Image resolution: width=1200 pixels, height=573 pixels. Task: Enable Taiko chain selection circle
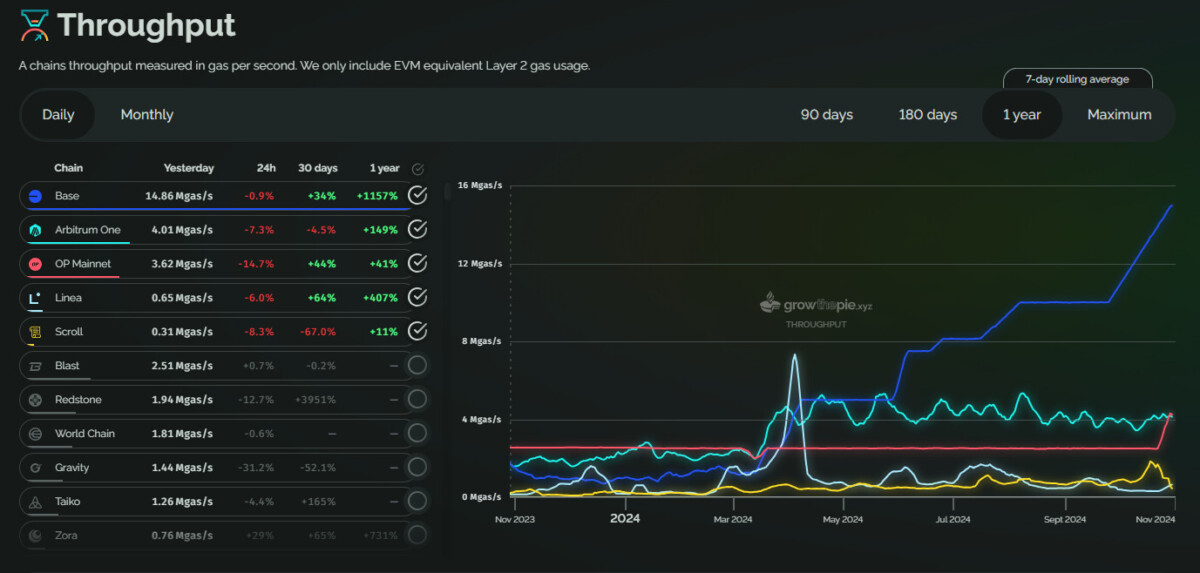418,502
